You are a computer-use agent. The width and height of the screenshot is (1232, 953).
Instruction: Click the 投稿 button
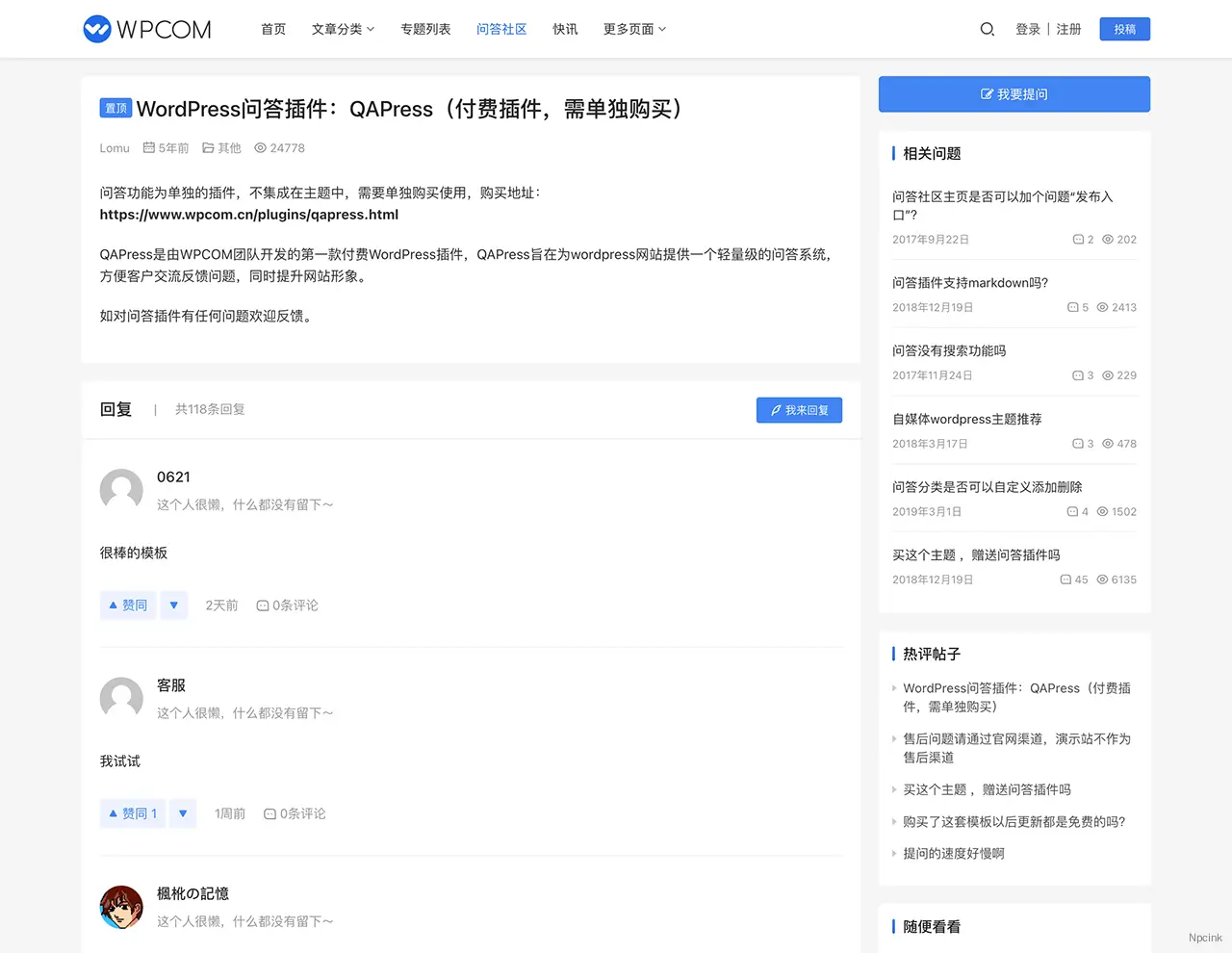tap(1124, 29)
